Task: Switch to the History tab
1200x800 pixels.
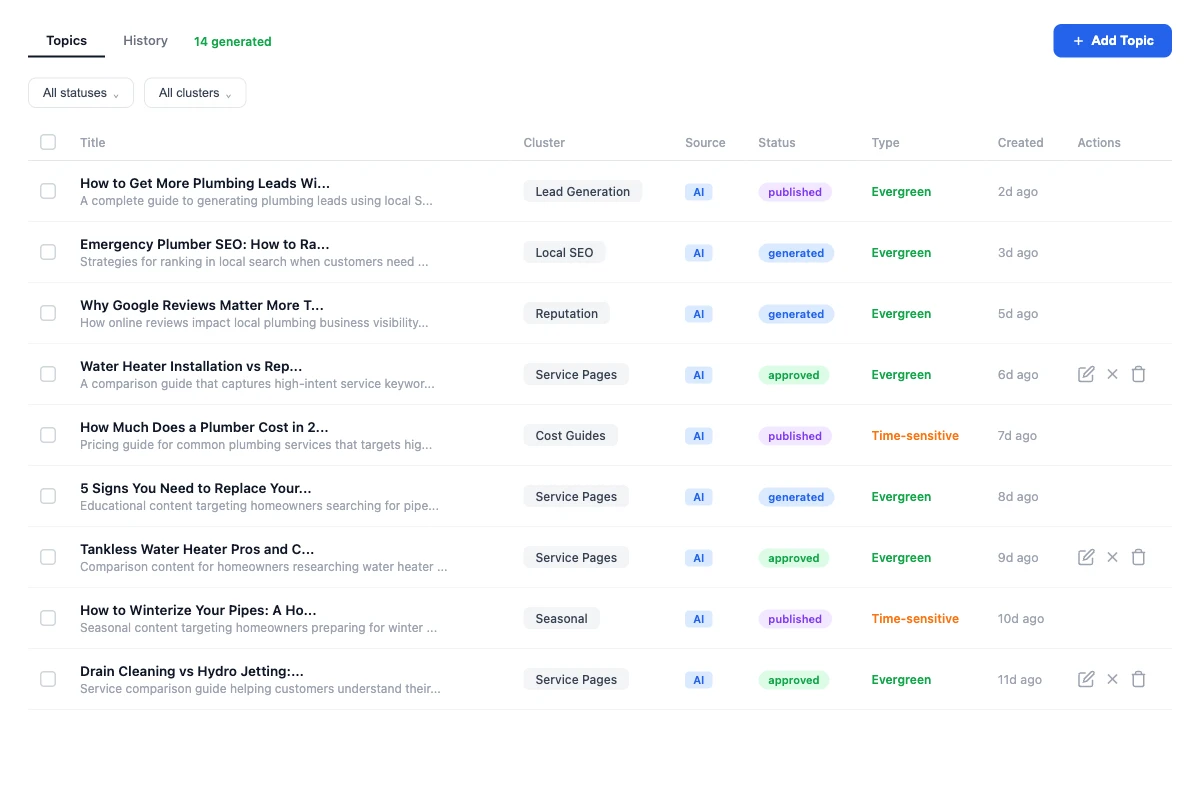Action: [145, 41]
